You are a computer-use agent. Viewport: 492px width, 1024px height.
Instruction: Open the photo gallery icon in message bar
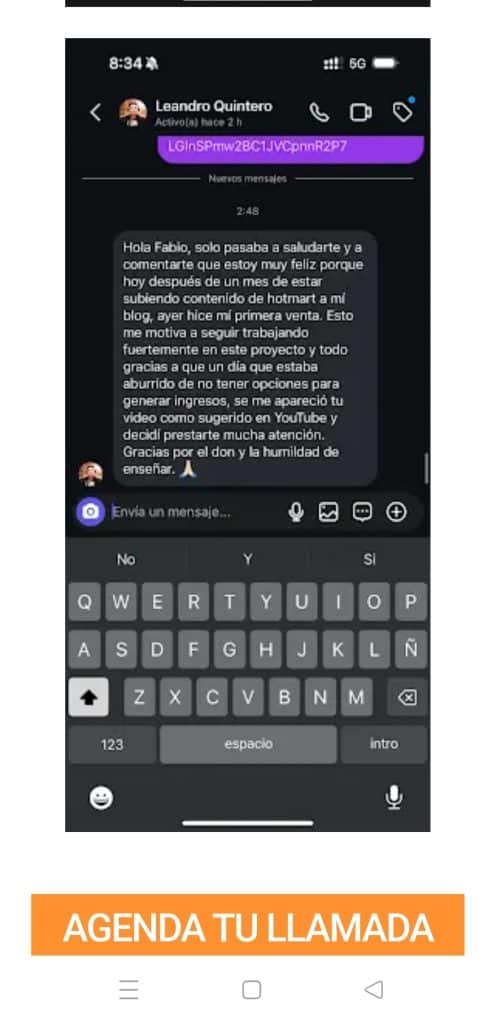(x=329, y=512)
